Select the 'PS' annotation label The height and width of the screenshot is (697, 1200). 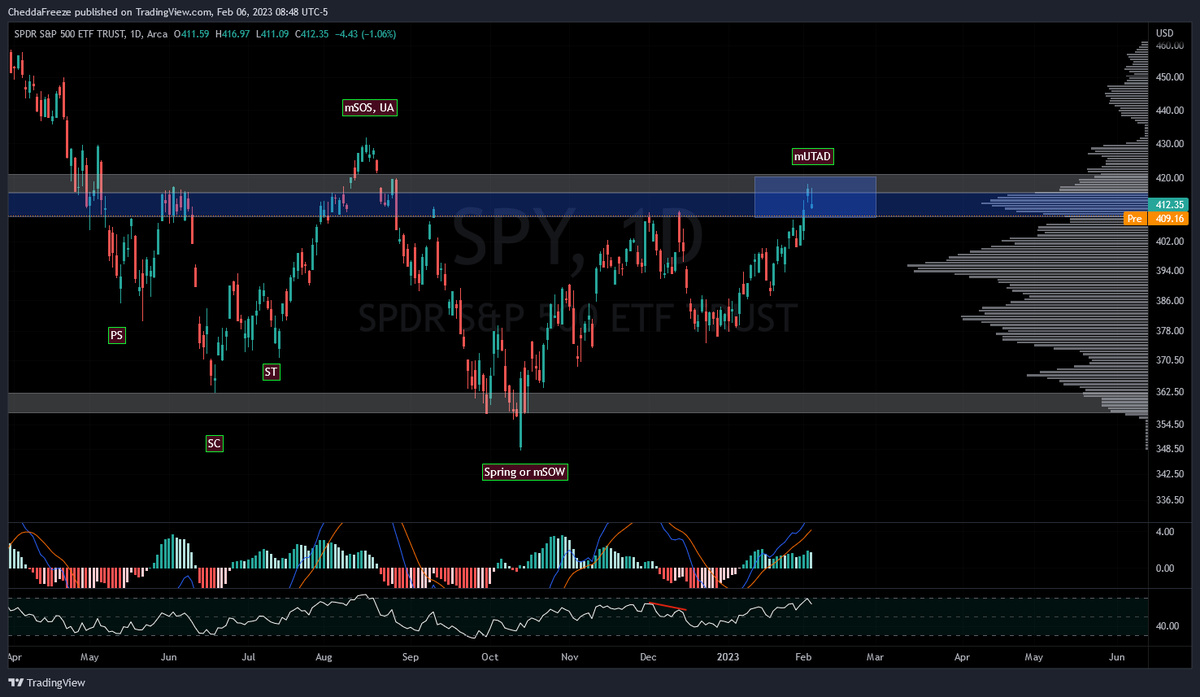117,335
